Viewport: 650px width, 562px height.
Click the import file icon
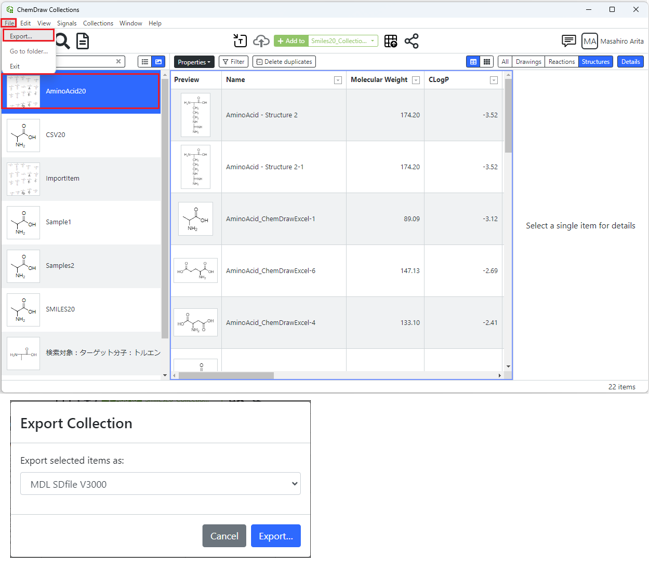240,41
